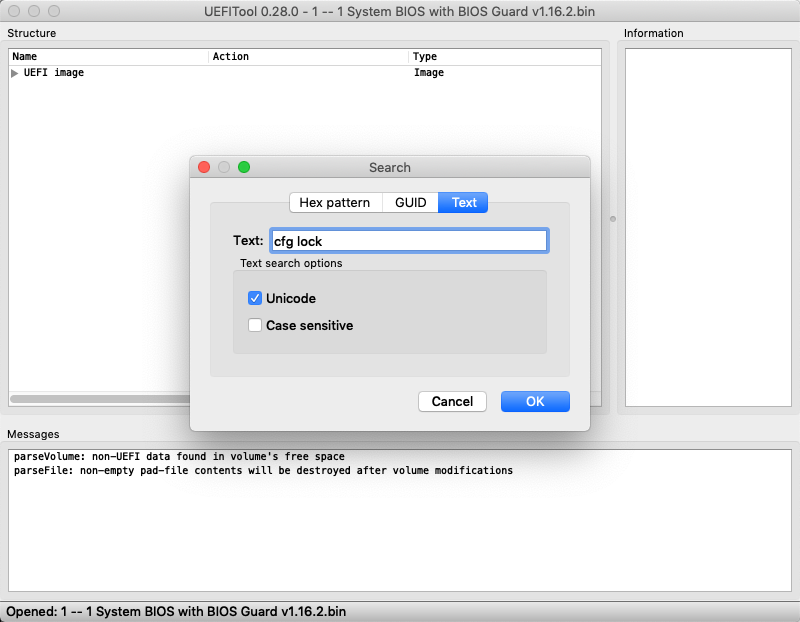Switch to the GUID search tab
Screen dimensions: 800x622
pyautogui.click(x=410, y=202)
